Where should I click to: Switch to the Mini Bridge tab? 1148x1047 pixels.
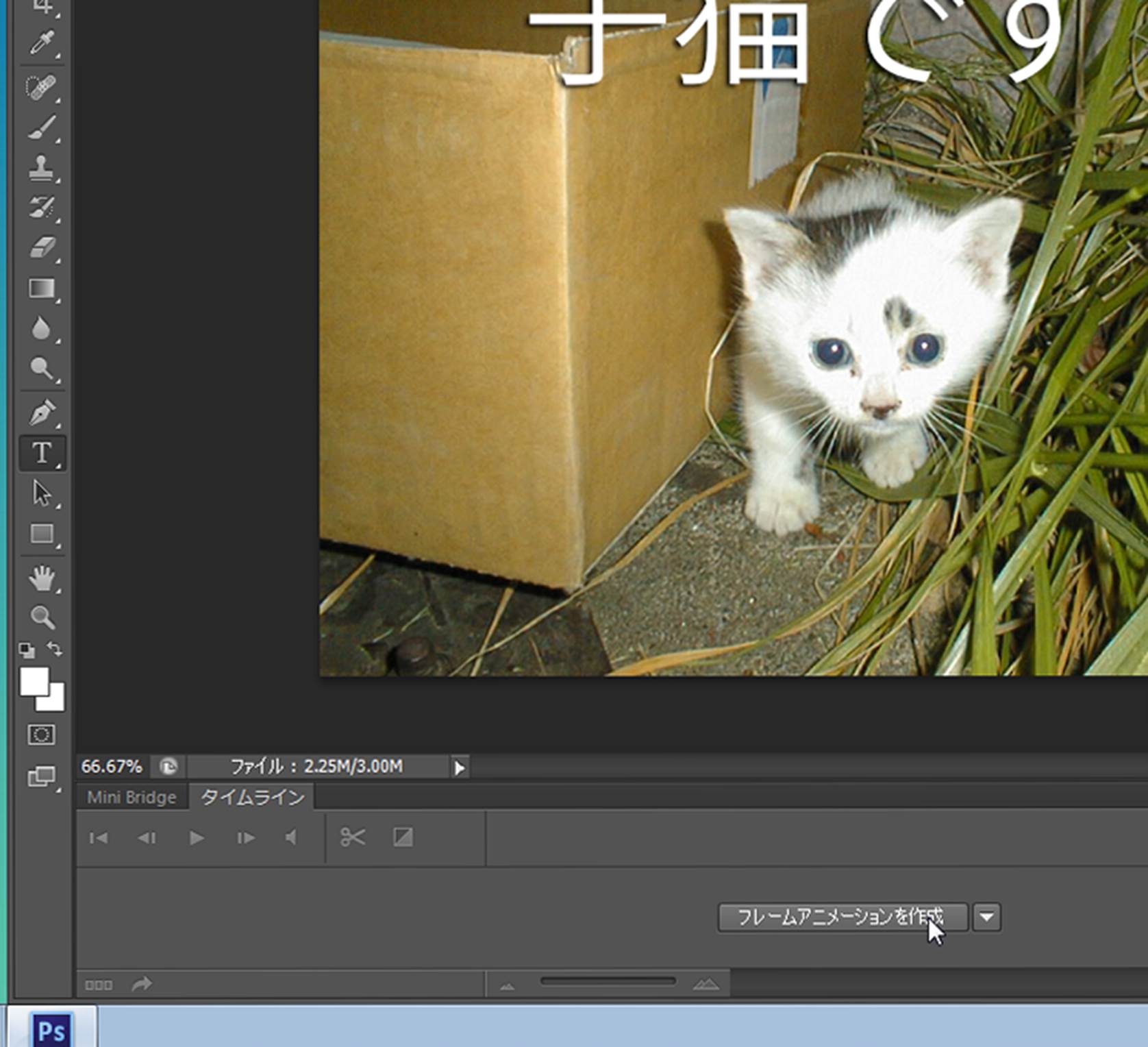pyautogui.click(x=132, y=798)
